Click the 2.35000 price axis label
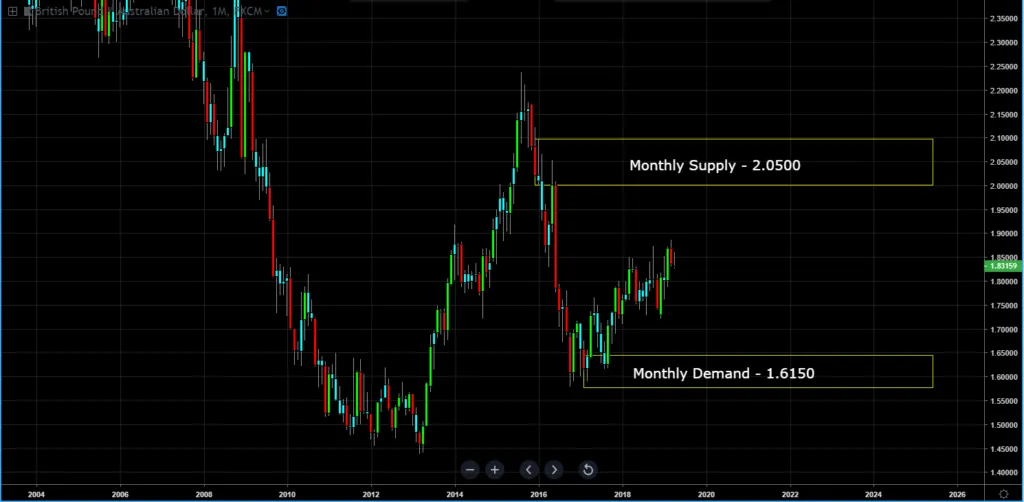Screen dimensions: 1024x502 pos(1004,18)
